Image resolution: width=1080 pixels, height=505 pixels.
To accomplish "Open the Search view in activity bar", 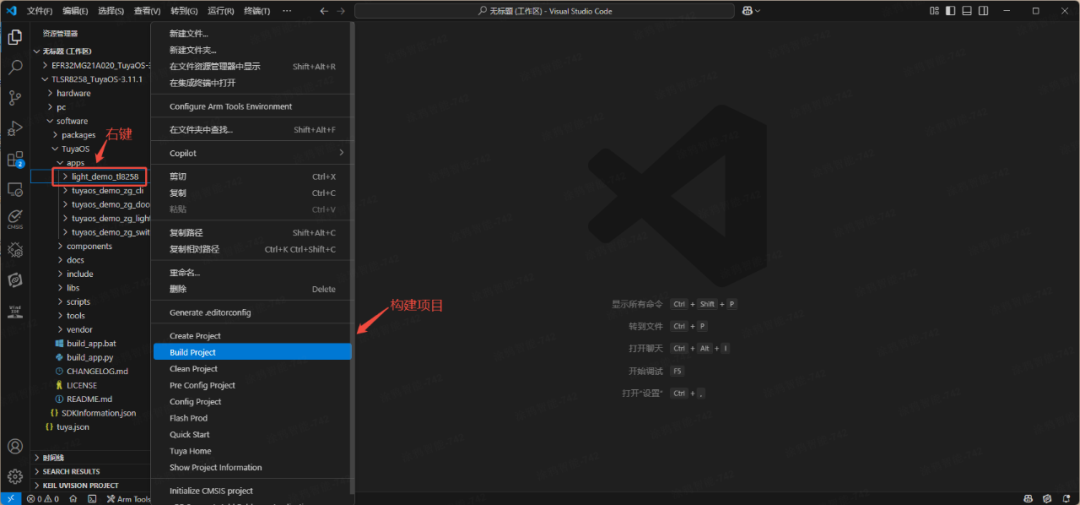I will (14, 68).
